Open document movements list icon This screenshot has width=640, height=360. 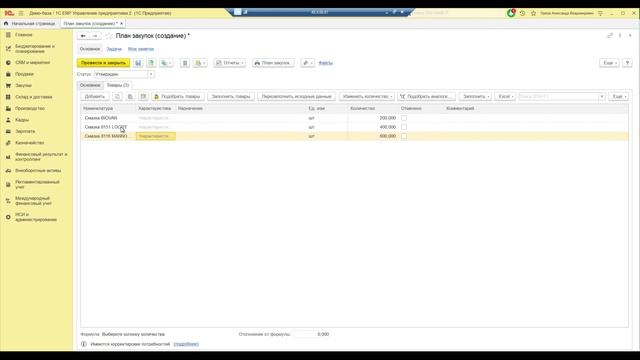tap(185, 63)
